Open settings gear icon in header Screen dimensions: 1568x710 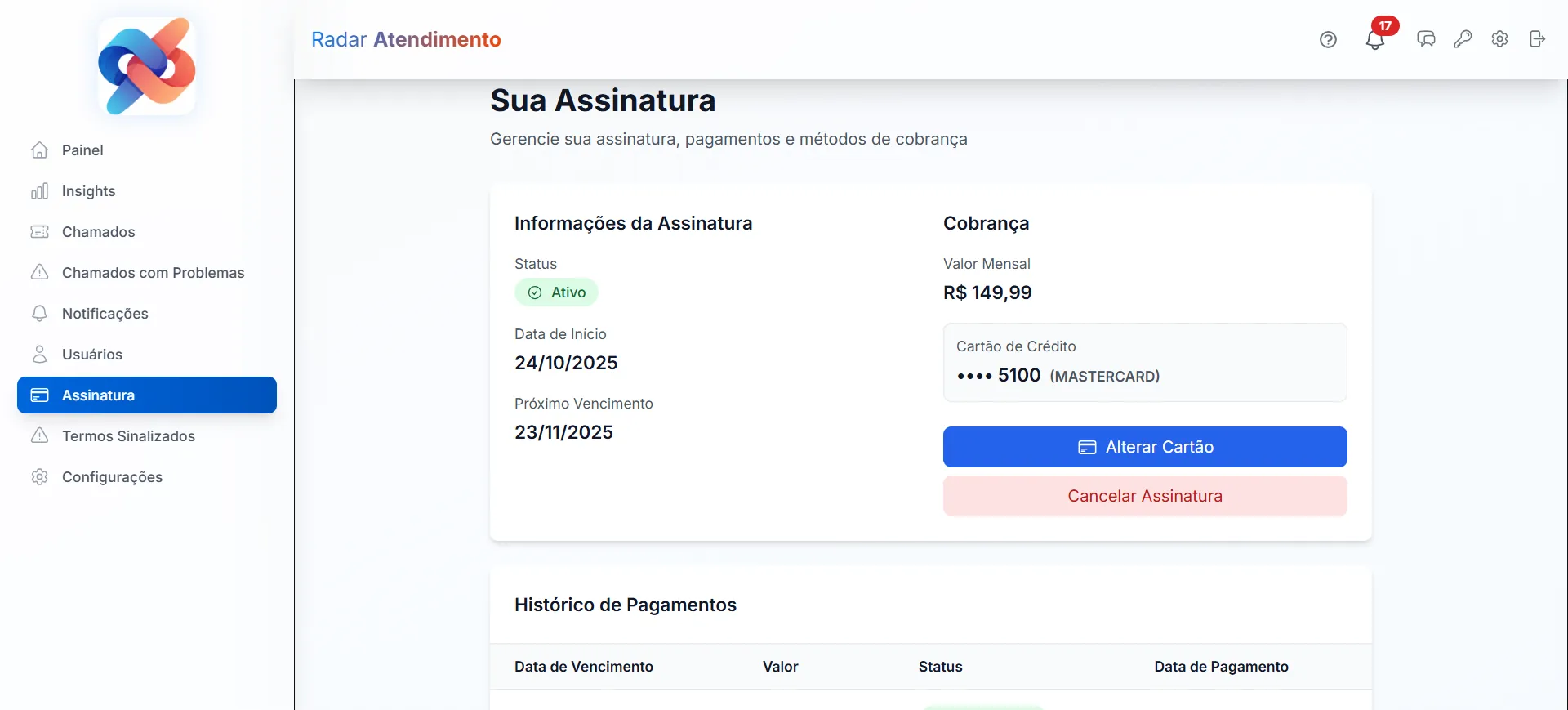pos(1499,39)
